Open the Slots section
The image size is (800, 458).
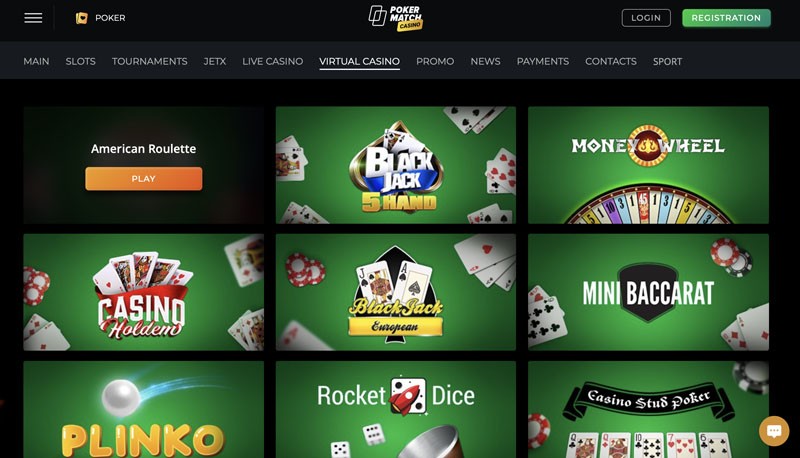(81, 61)
